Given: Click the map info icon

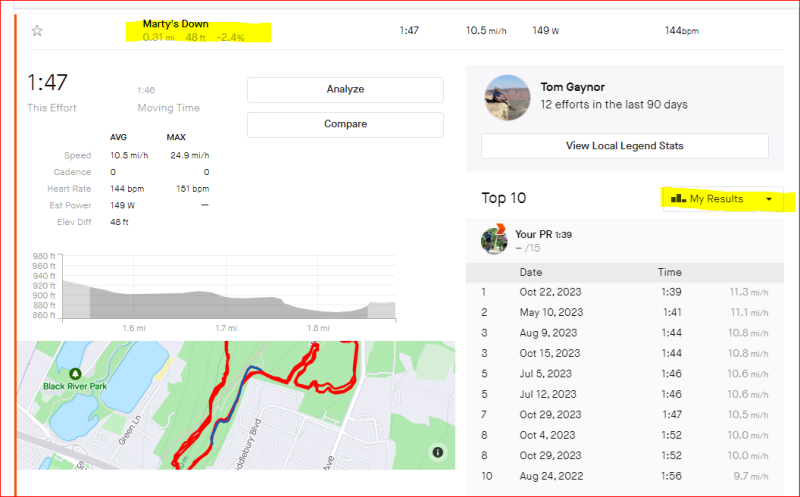Looking at the screenshot, I should pyautogui.click(x=438, y=452).
